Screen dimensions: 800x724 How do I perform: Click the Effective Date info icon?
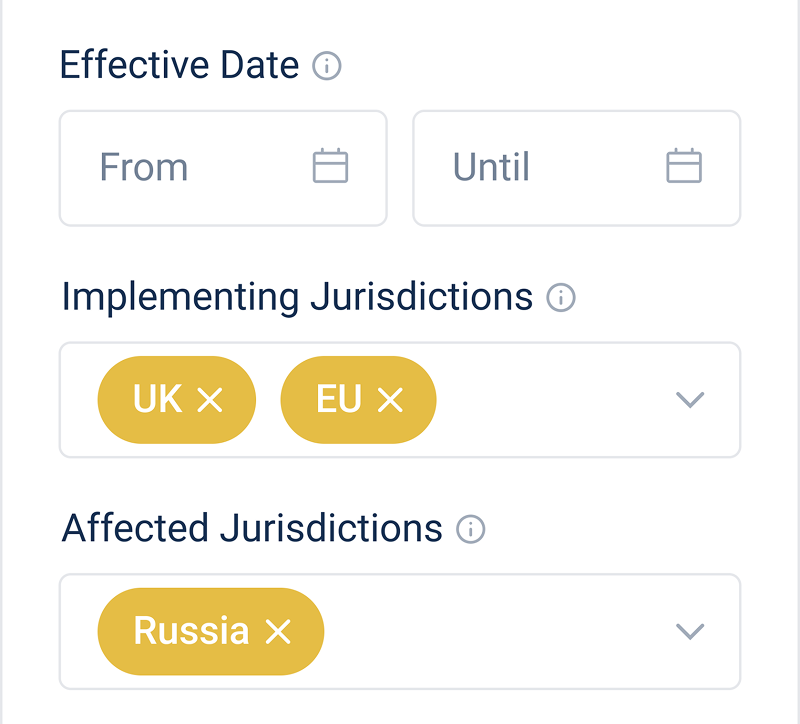pos(327,67)
